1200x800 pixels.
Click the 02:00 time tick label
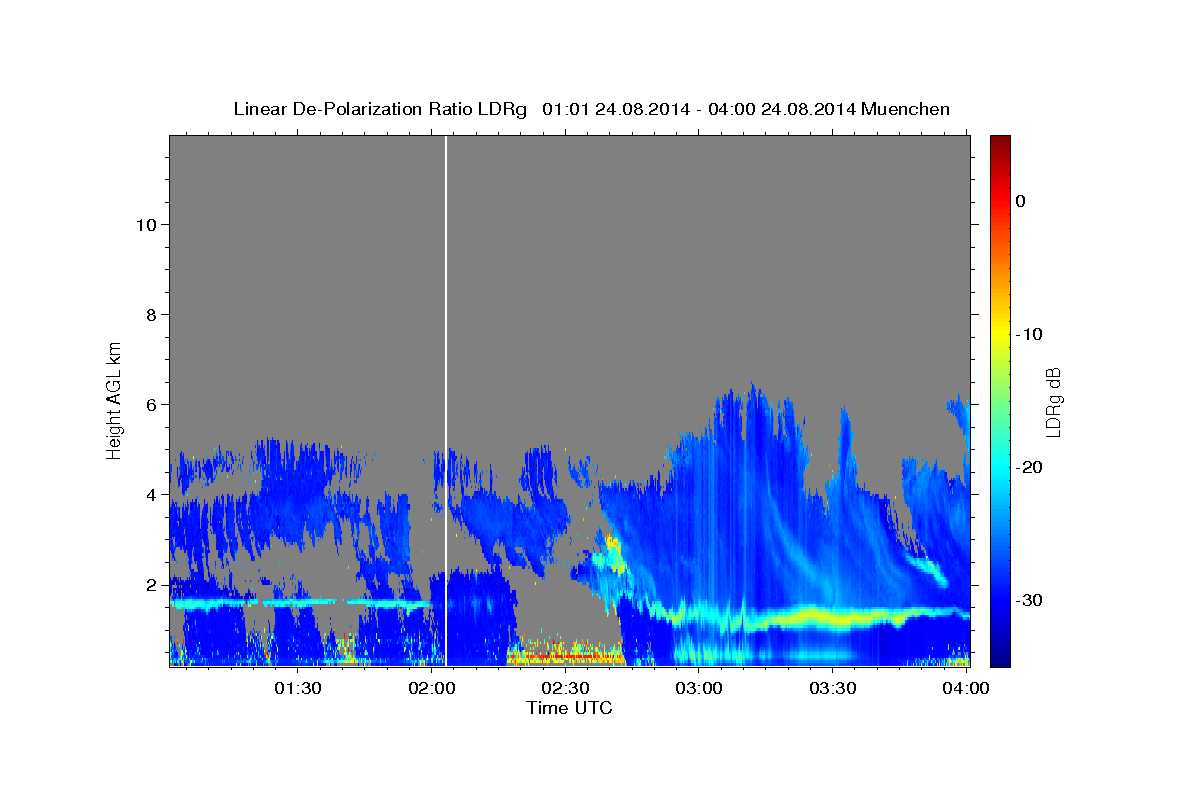432,688
